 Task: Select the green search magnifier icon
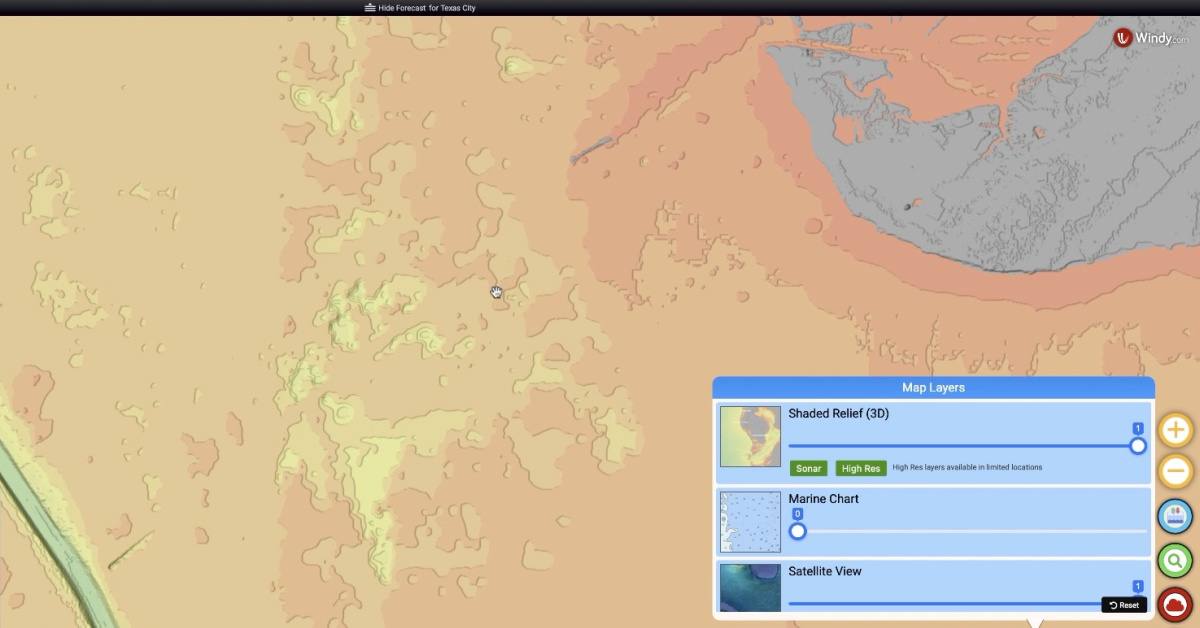1174,561
